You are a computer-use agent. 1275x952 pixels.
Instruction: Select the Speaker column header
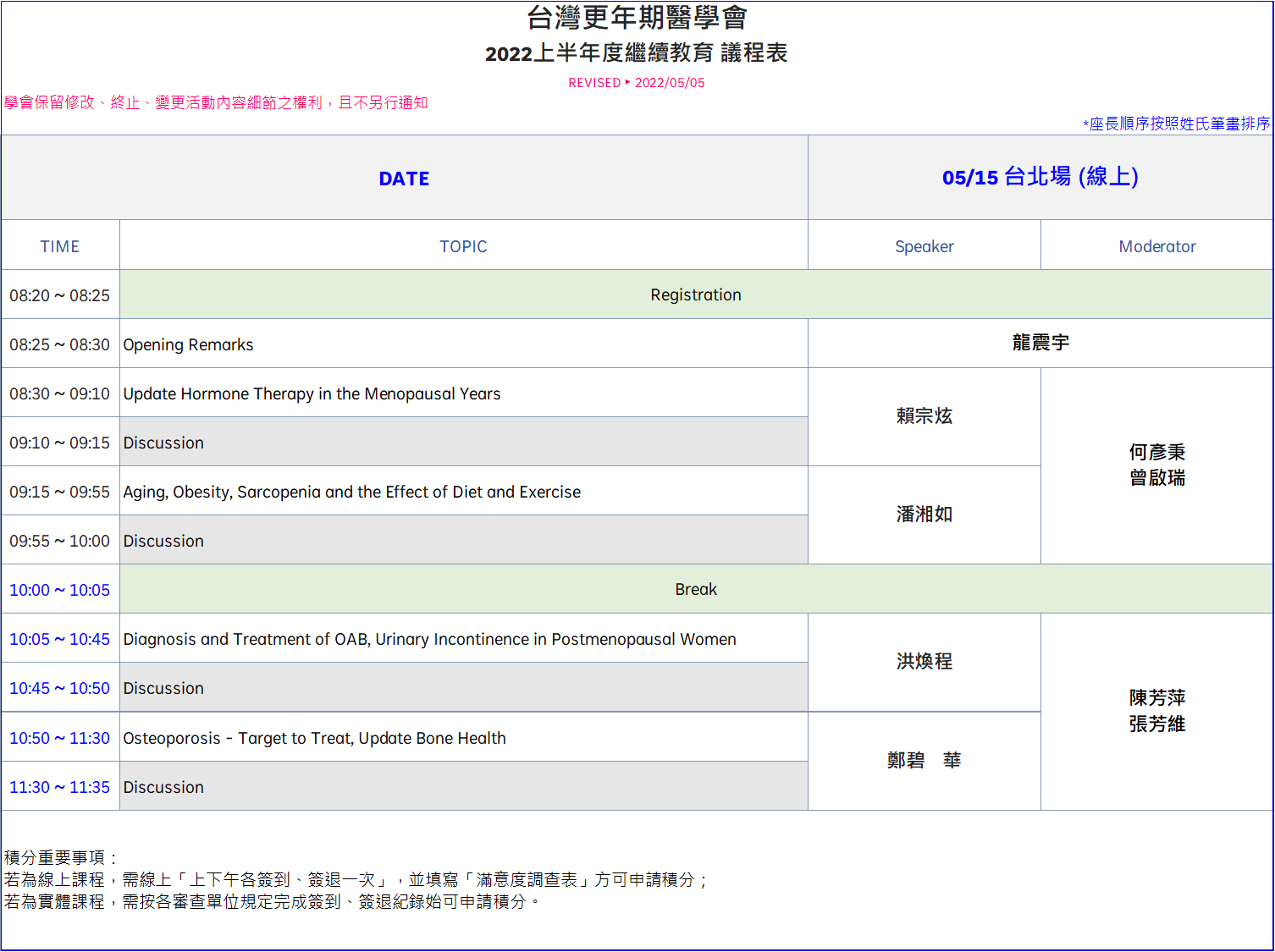tap(924, 246)
